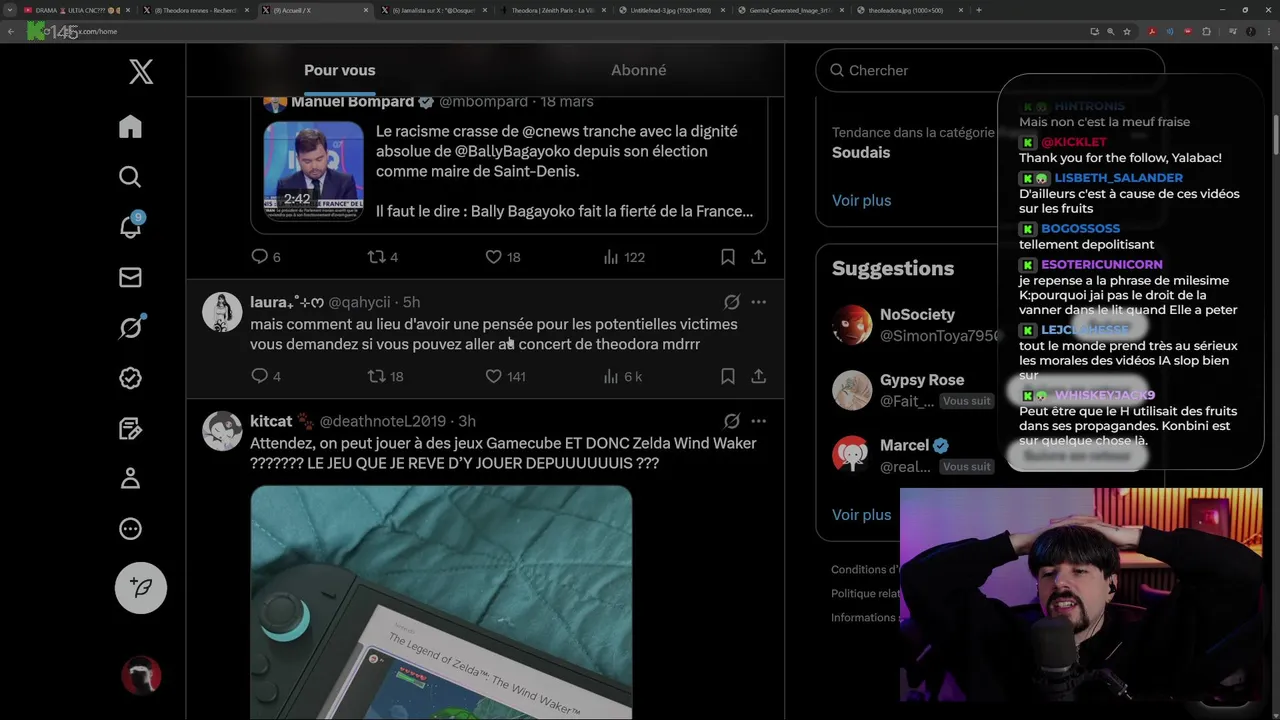Open more options on kitcat's post

[x=759, y=421]
